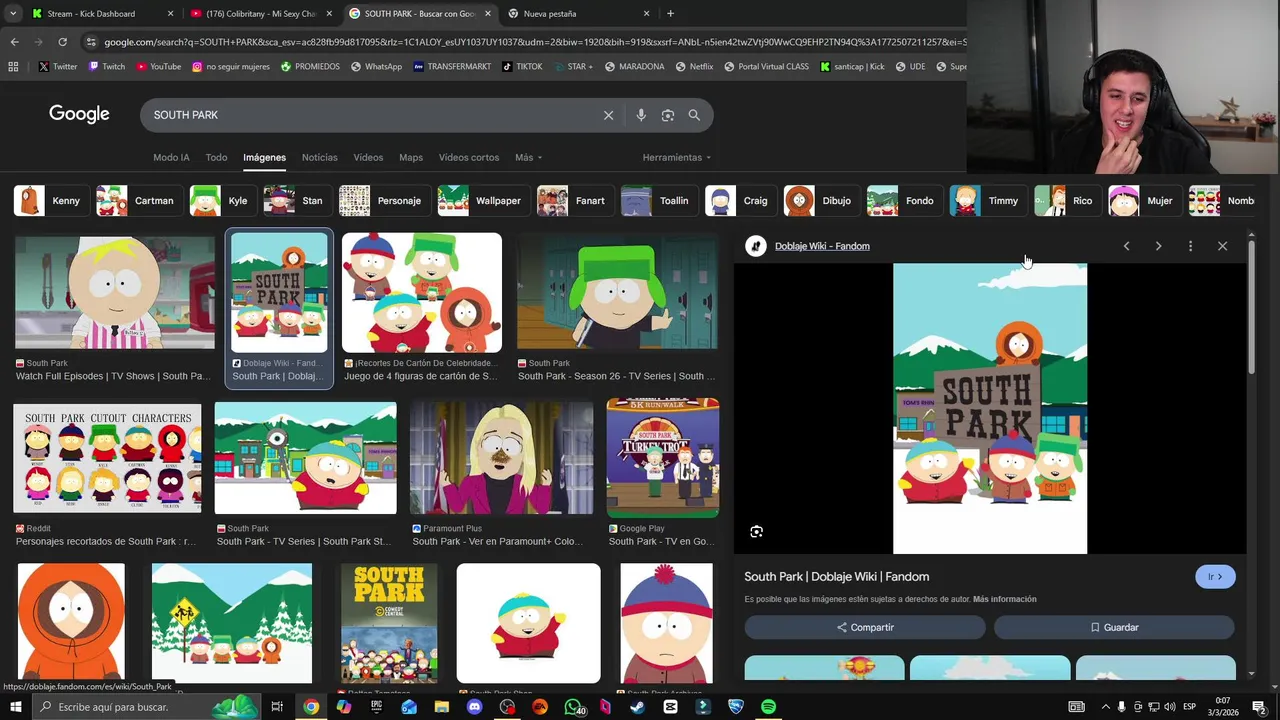
Task: Open the Netflix bookmark
Action: click(694, 67)
